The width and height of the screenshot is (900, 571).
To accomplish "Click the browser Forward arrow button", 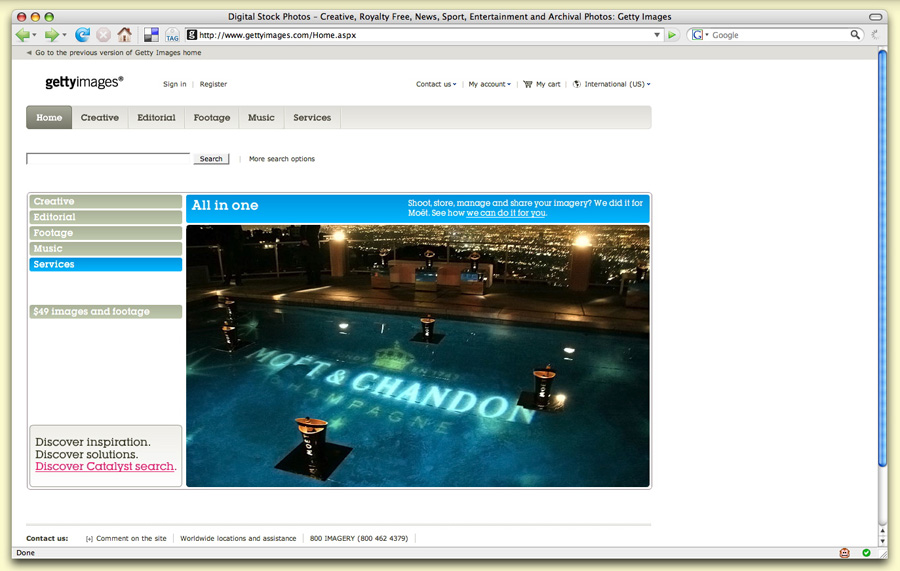I will click(50, 35).
